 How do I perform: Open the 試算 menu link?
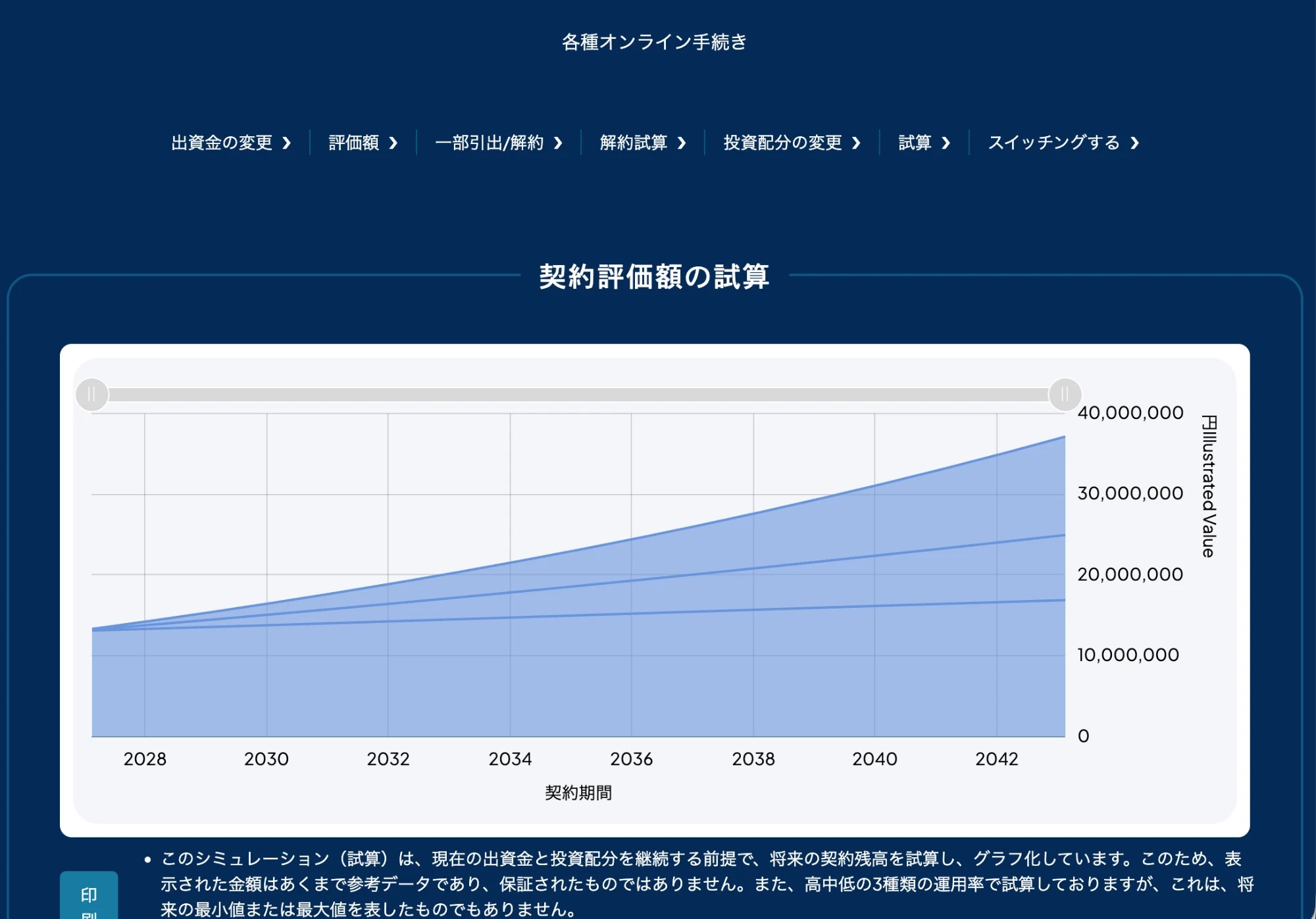pyautogui.click(x=924, y=143)
